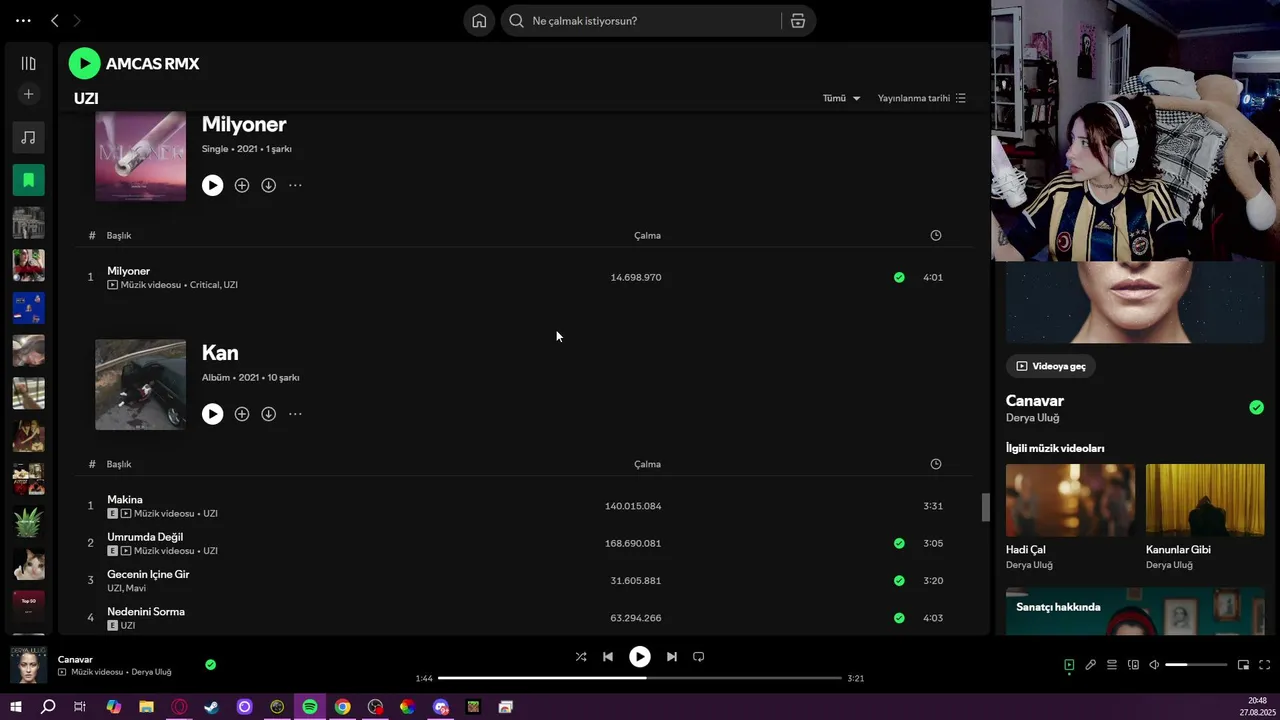
Task: Adjust the volume slider
Action: pos(1196,665)
